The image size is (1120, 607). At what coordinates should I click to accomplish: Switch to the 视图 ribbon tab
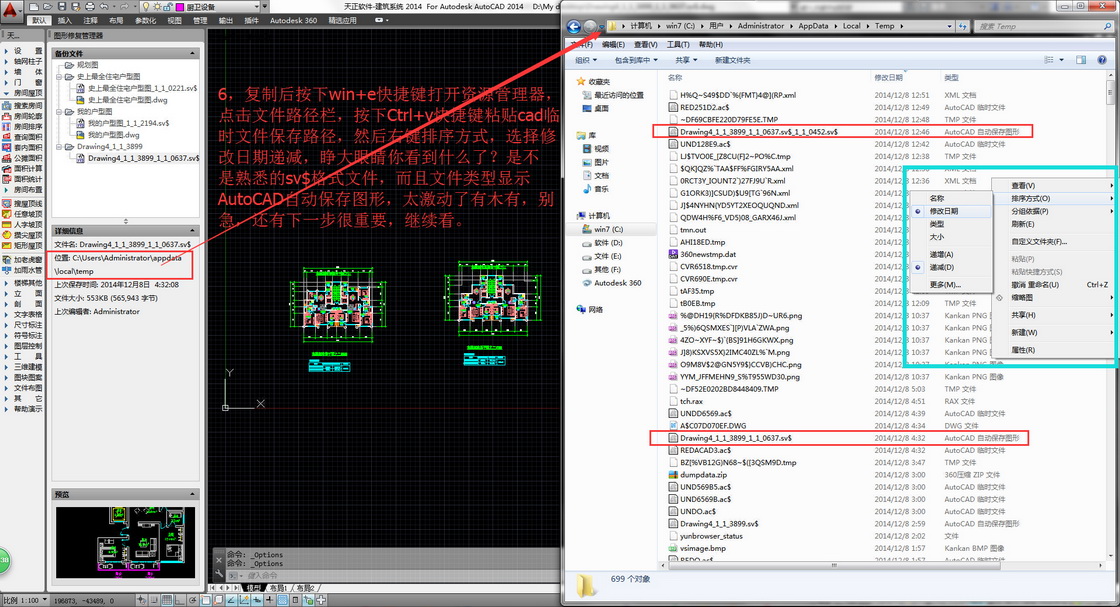coord(174,21)
